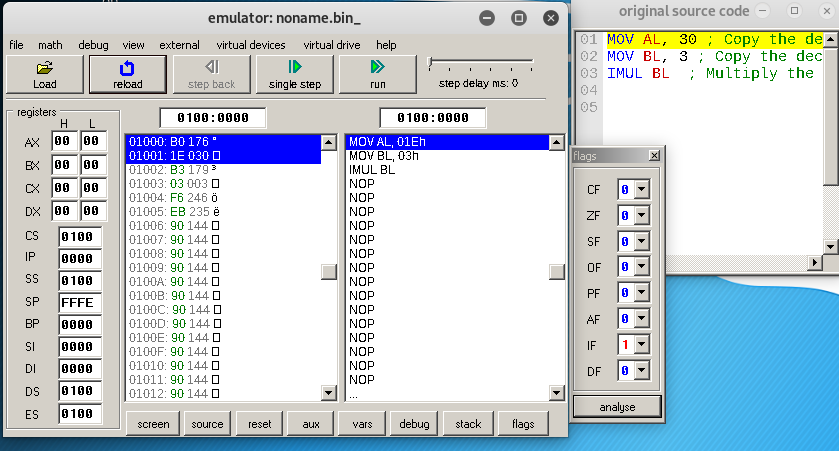Expand the ZF flag value dropdown
839x451 pixels.
[x=640, y=215]
